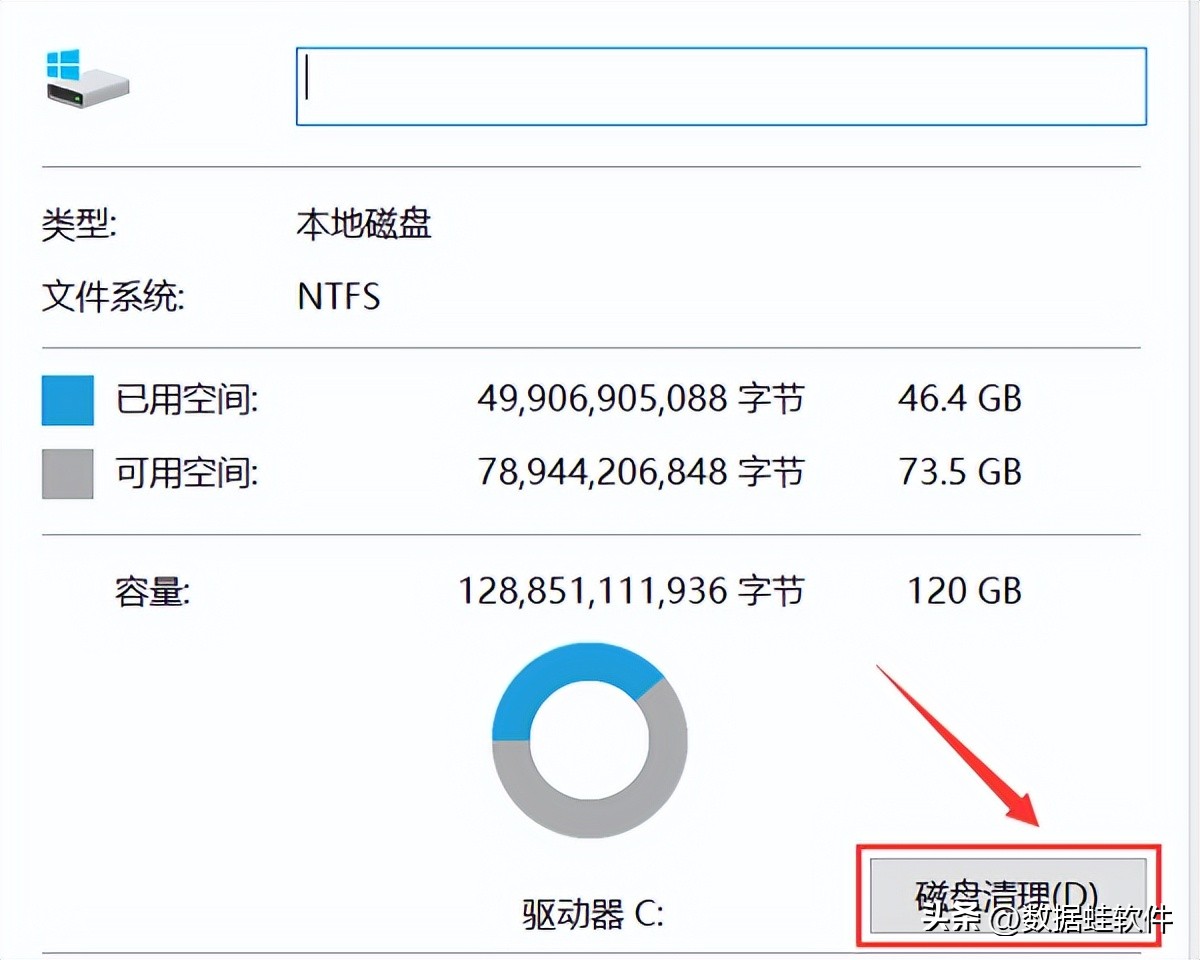Click the 容量 capacity label

[153, 592]
